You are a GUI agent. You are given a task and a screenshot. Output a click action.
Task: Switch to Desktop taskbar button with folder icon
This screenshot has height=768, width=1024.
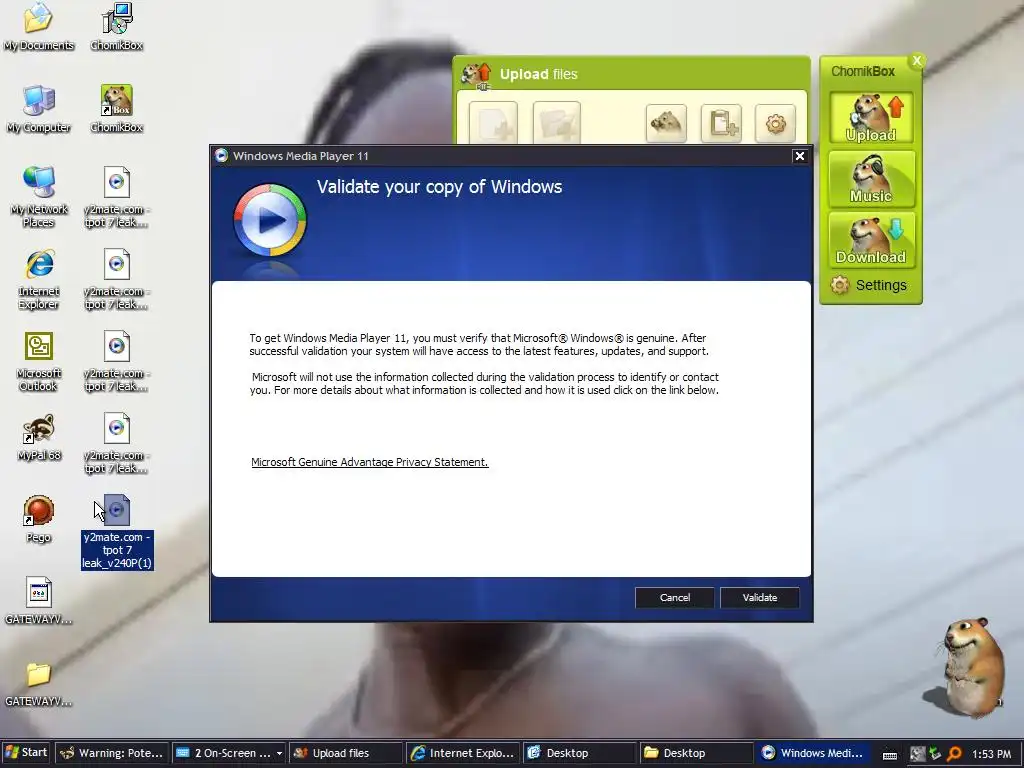click(x=696, y=753)
